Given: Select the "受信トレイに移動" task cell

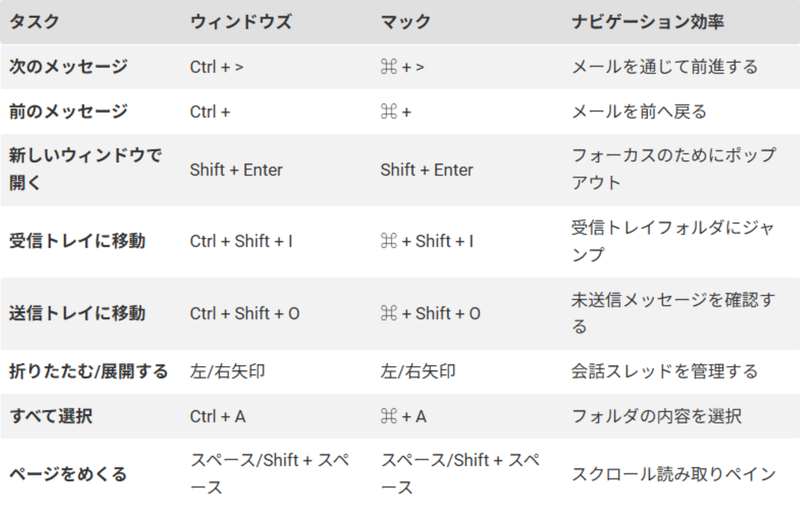Looking at the screenshot, I should pos(77,241).
